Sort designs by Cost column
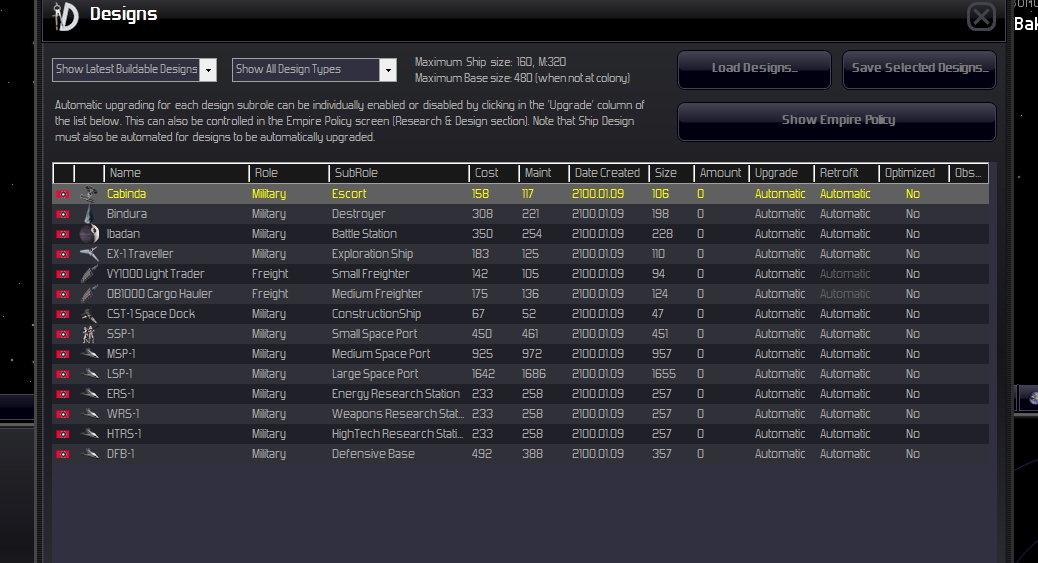Screen dimensions: 1038x563 494,173
